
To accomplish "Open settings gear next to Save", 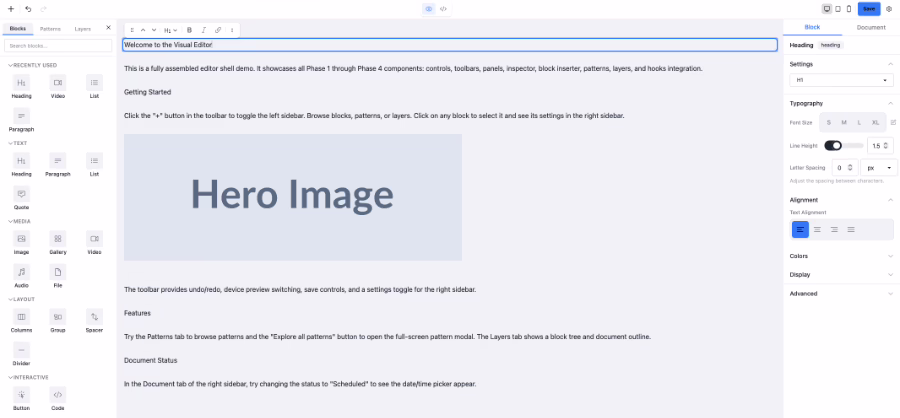I will tap(889, 8).
